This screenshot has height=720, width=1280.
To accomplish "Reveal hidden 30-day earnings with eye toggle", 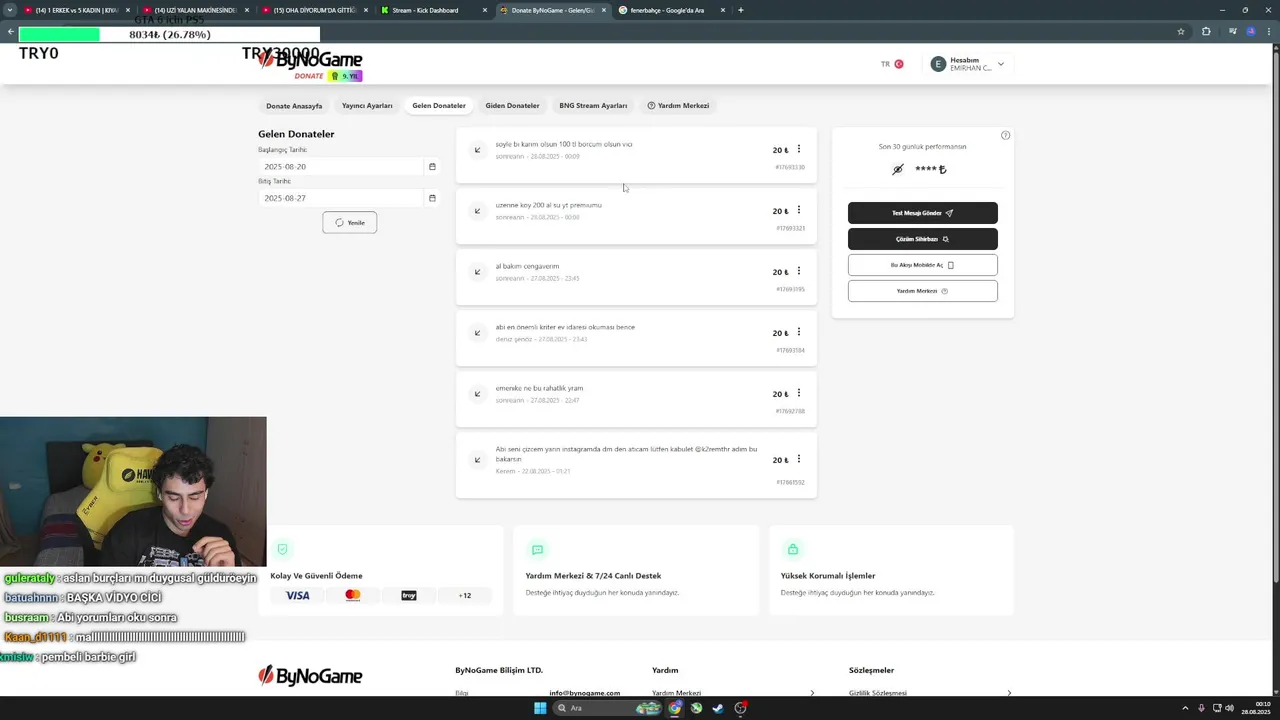I will point(897,169).
